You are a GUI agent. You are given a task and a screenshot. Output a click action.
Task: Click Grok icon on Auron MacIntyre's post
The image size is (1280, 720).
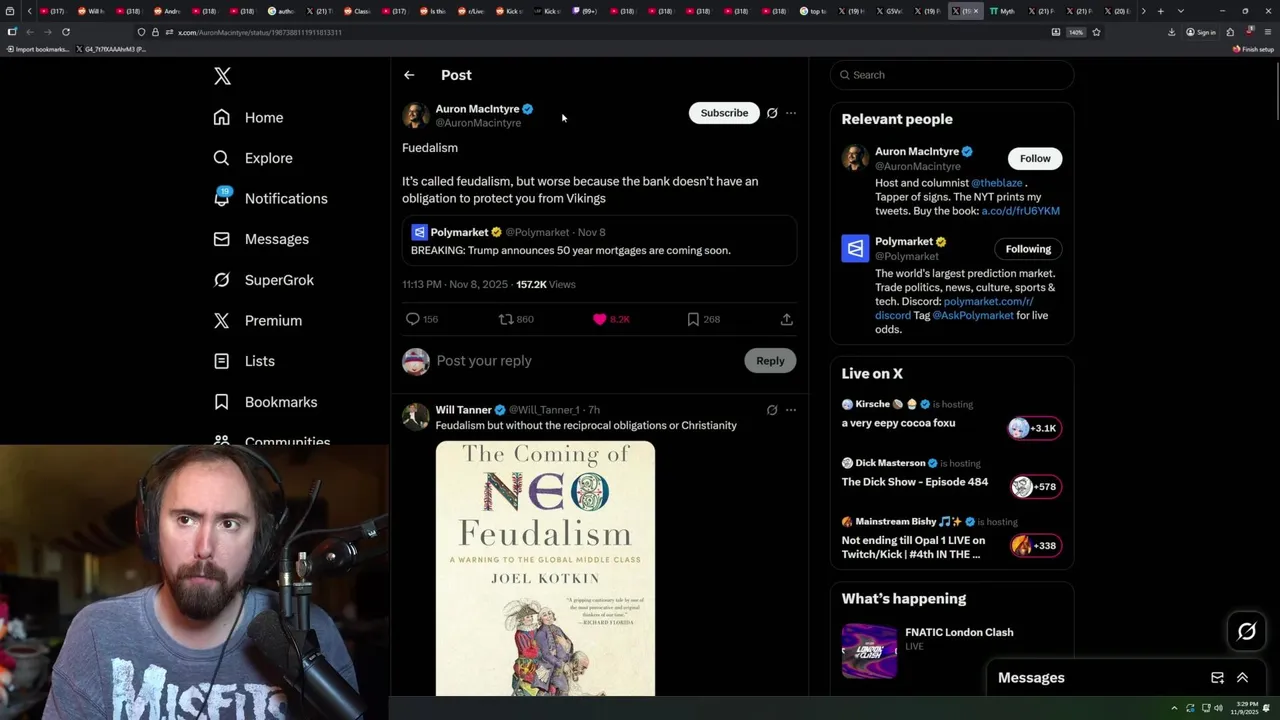[x=772, y=113]
